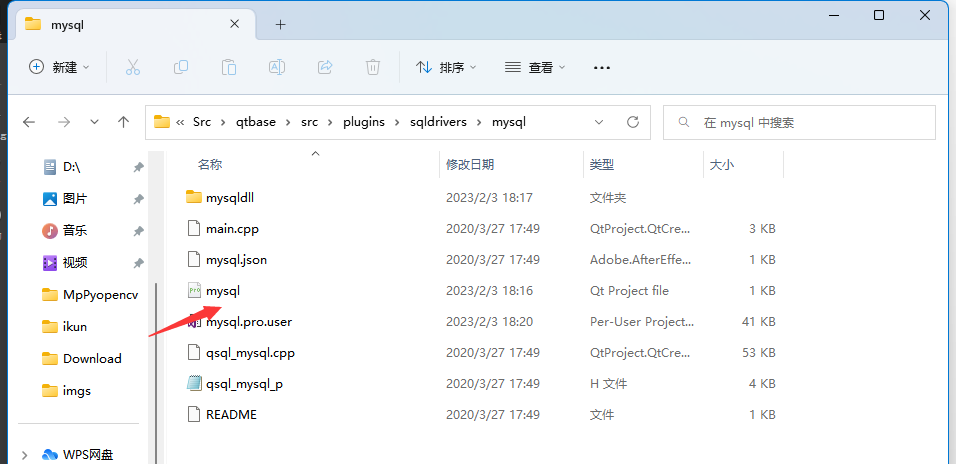Viewport: 956px width, 464px height.
Task: Unpin 视频 using its pin icon
Action: (139, 263)
